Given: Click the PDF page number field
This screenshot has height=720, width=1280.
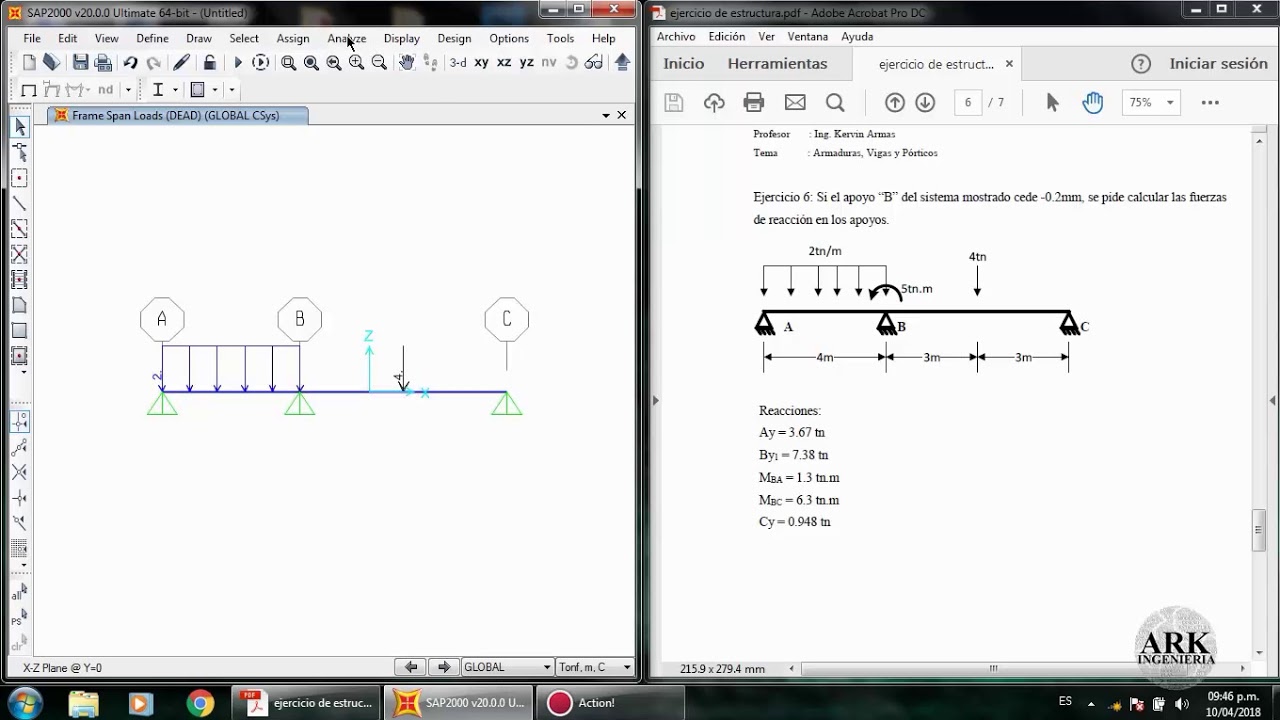Looking at the screenshot, I should point(968,102).
